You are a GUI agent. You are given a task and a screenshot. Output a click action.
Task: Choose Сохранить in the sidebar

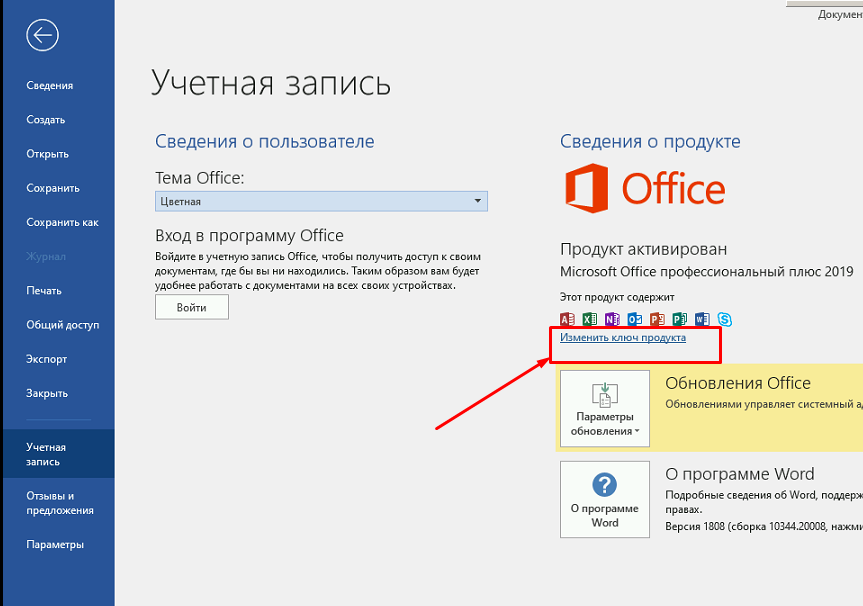coord(53,188)
